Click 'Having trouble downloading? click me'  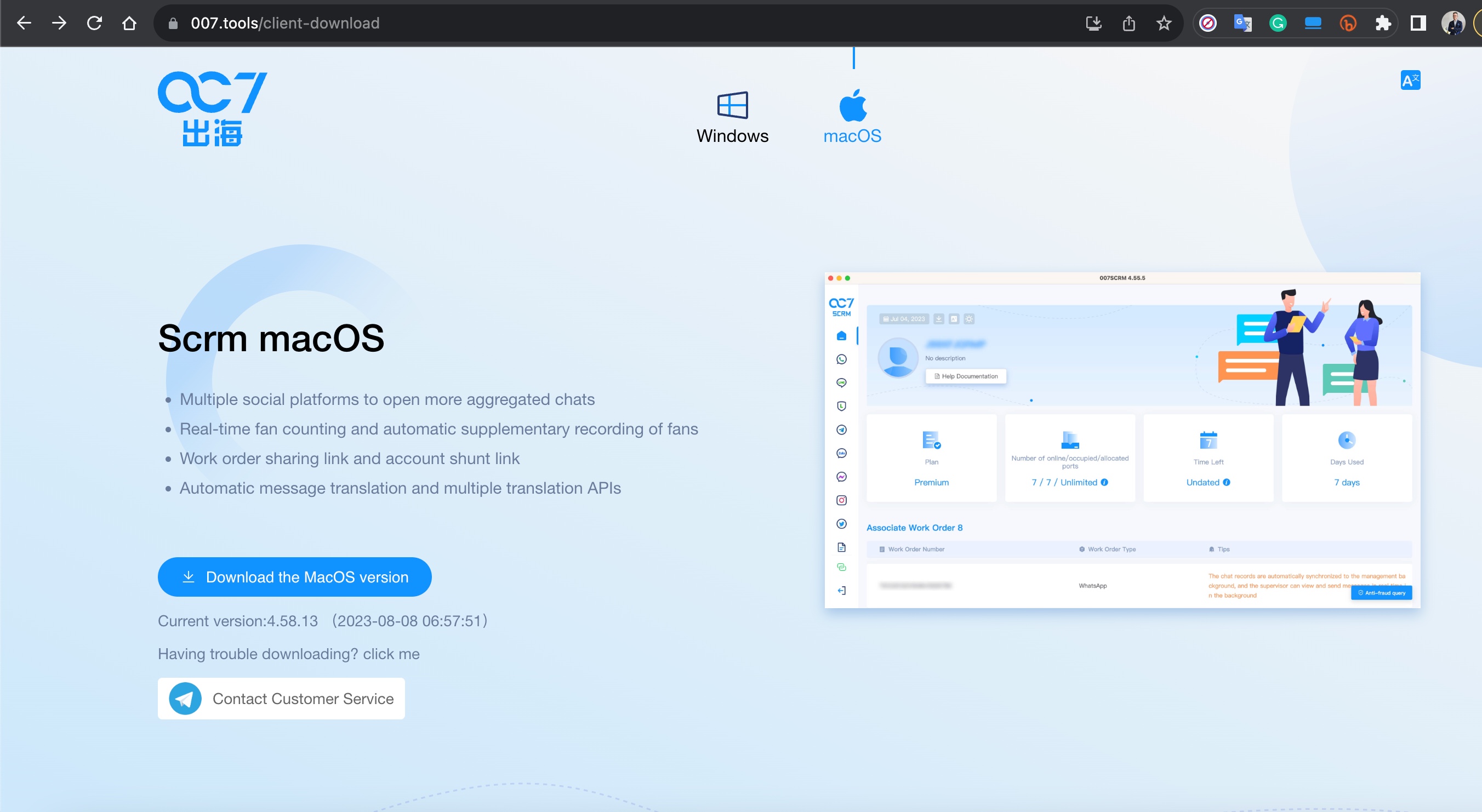[x=289, y=654]
